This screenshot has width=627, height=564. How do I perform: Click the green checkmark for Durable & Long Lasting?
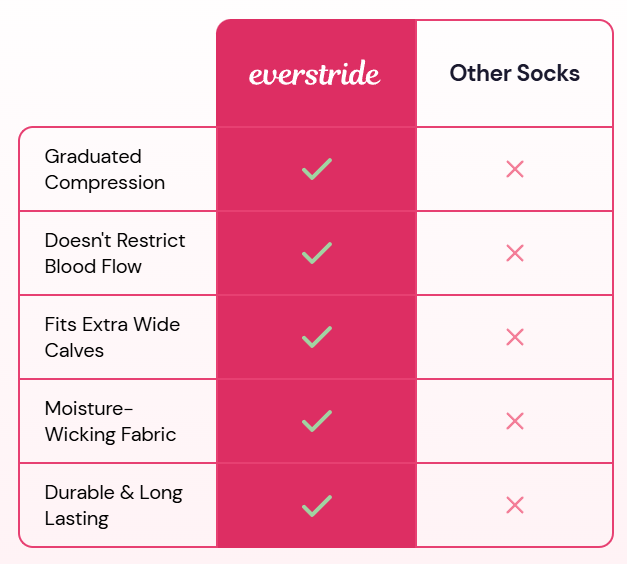click(317, 506)
